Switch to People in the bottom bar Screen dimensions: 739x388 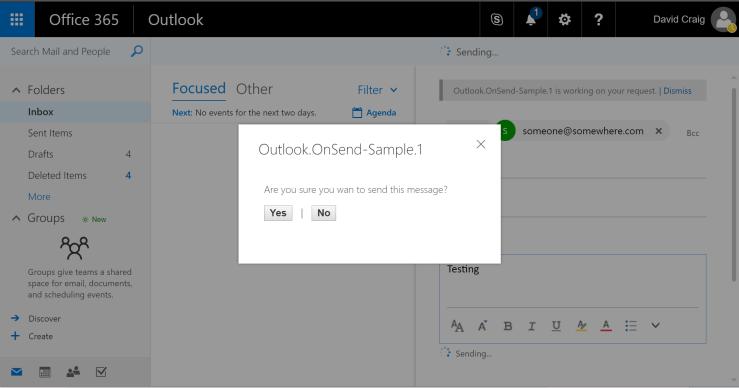[73, 372]
